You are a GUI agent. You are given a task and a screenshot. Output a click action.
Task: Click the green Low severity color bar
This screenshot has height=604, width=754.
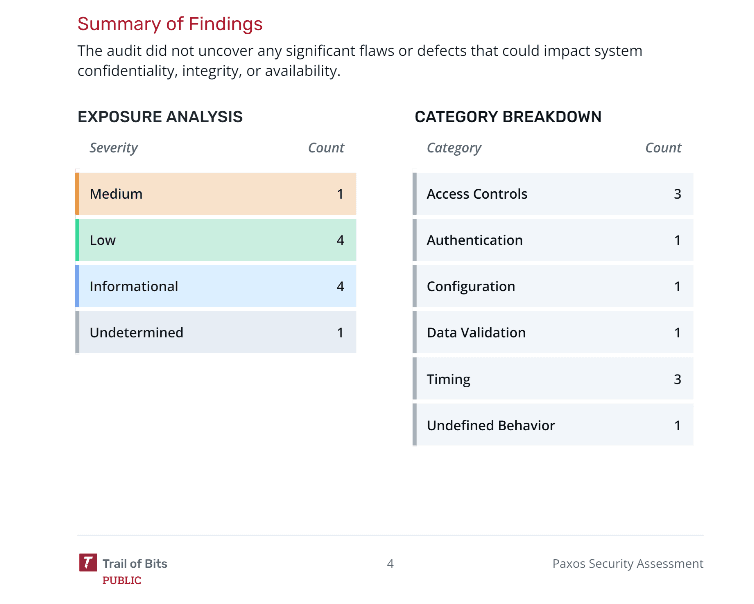click(x=77, y=240)
